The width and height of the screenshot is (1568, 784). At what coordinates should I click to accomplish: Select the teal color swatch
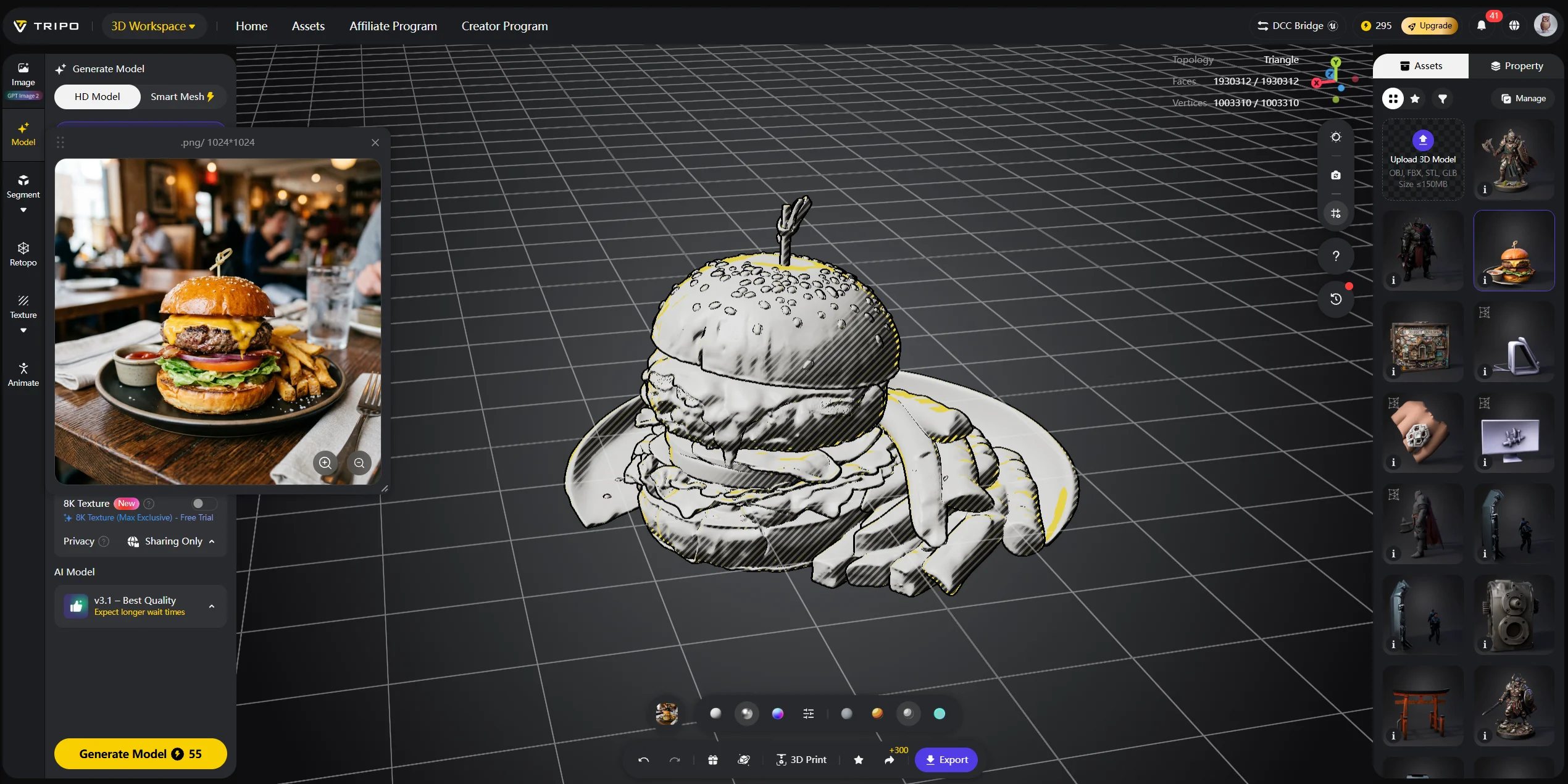(x=940, y=714)
